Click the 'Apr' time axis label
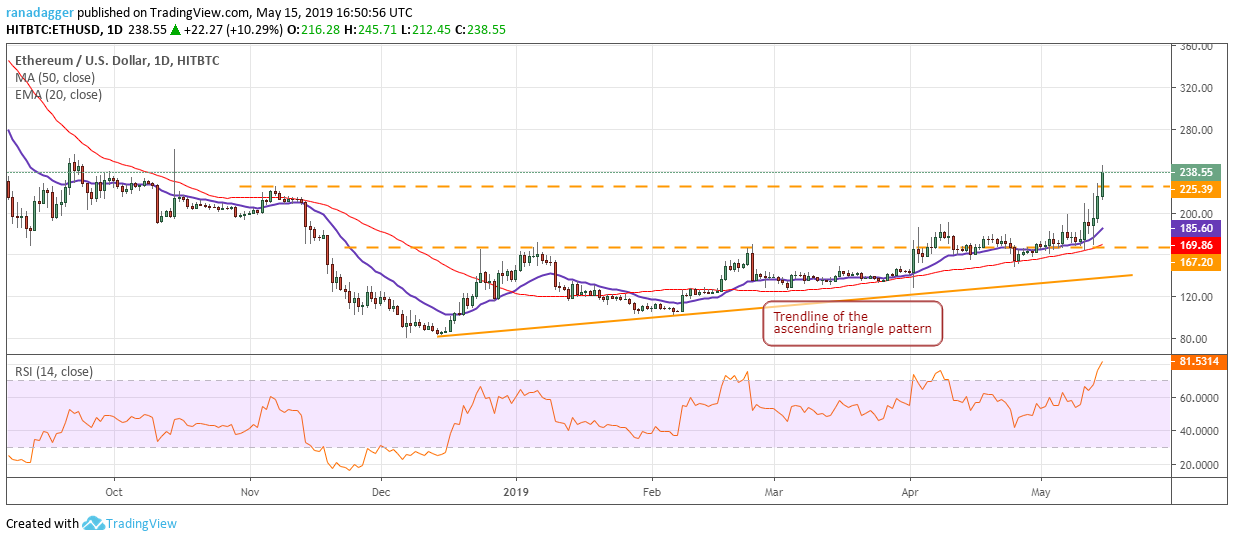The width and height of the screenshot is (1234, 541). [x=911, y=492]
